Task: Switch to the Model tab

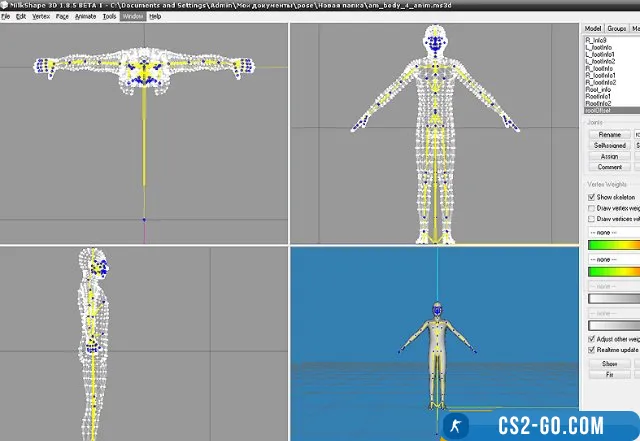Action: 592,29
